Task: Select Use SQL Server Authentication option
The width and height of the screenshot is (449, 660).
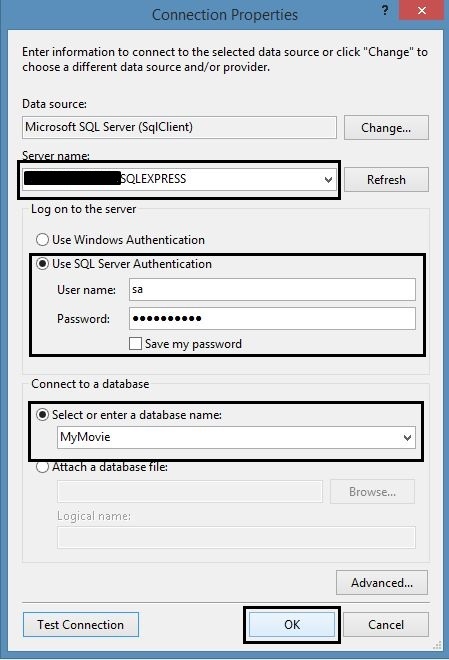Action: click(x=42, y=264)
